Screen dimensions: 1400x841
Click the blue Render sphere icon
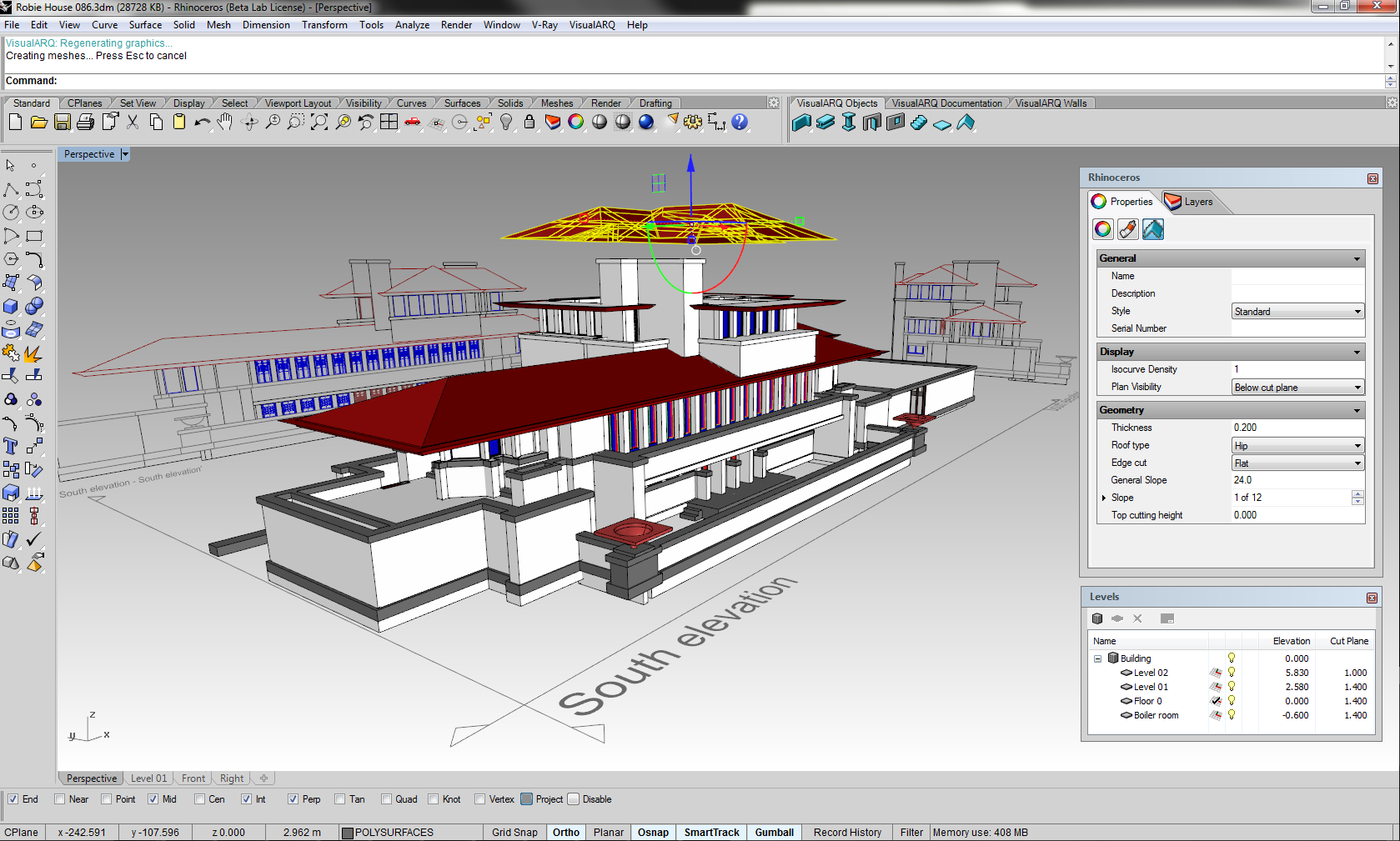646,123
